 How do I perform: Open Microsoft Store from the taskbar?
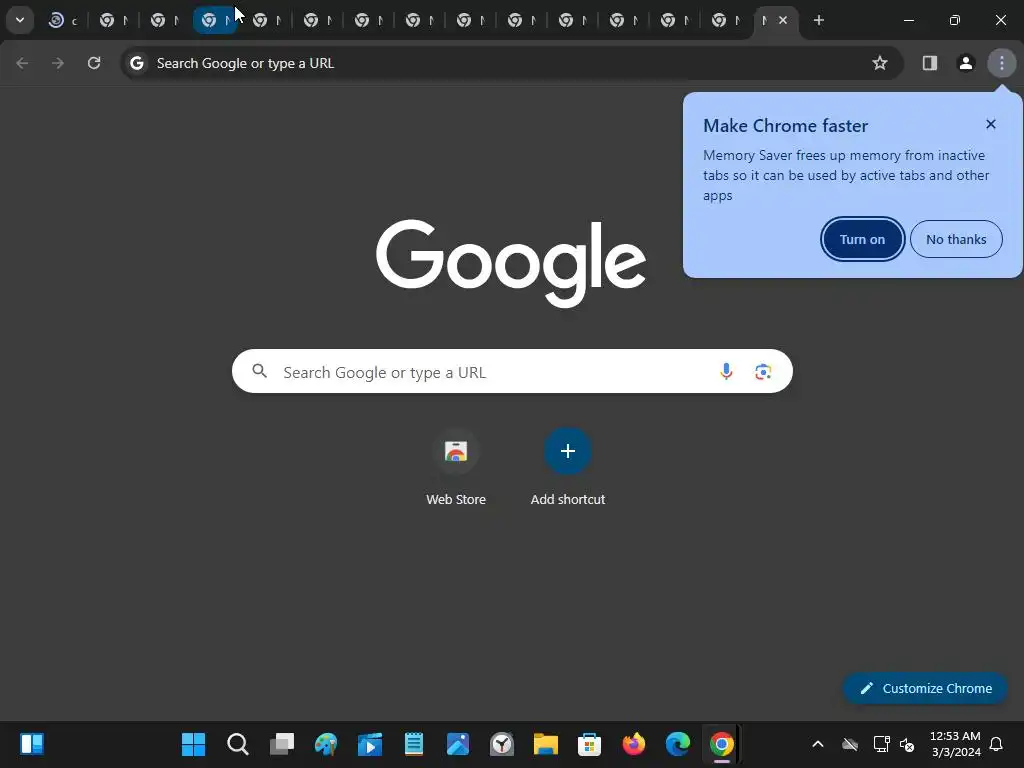click(x=589, y=744)
